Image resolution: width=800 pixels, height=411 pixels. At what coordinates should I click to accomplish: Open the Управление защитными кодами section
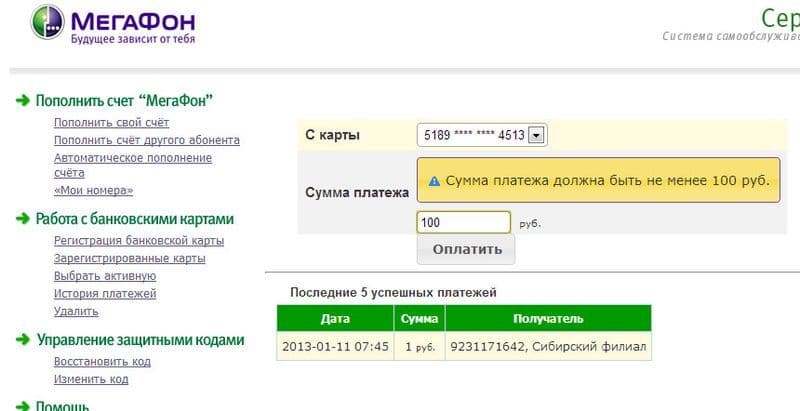[x=140, y=340]
